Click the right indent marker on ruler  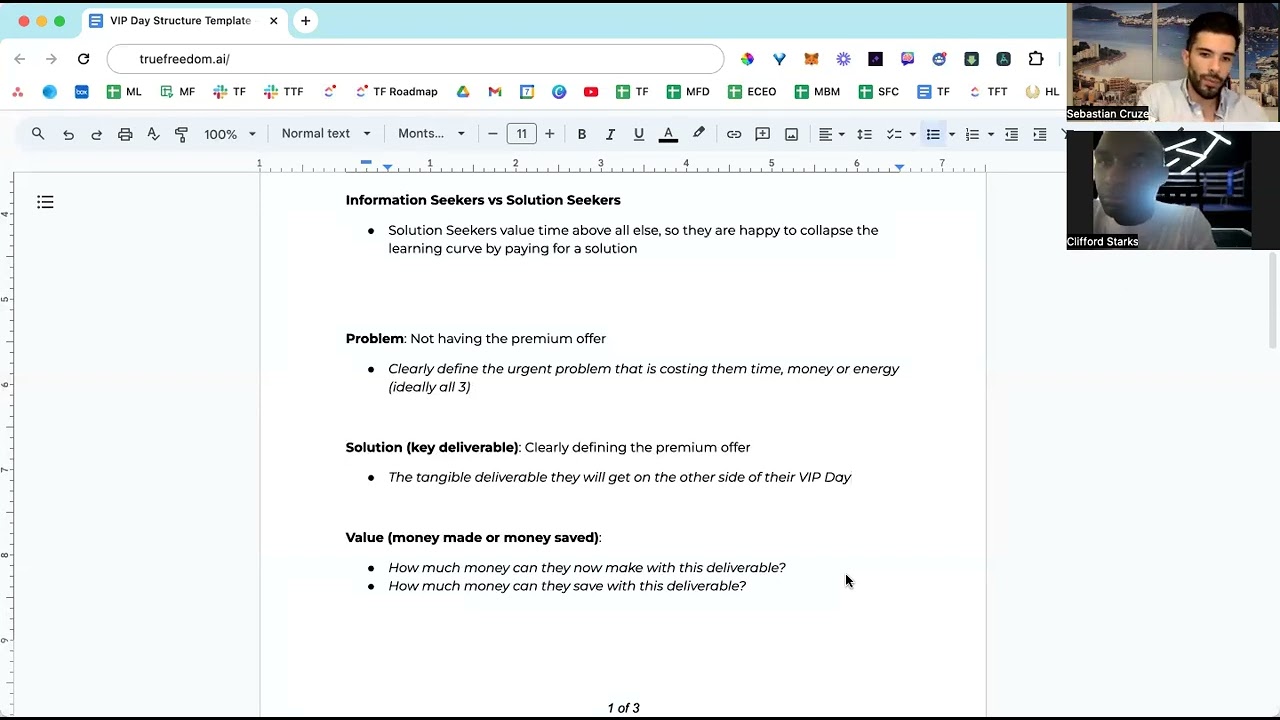tap(899, 167)
